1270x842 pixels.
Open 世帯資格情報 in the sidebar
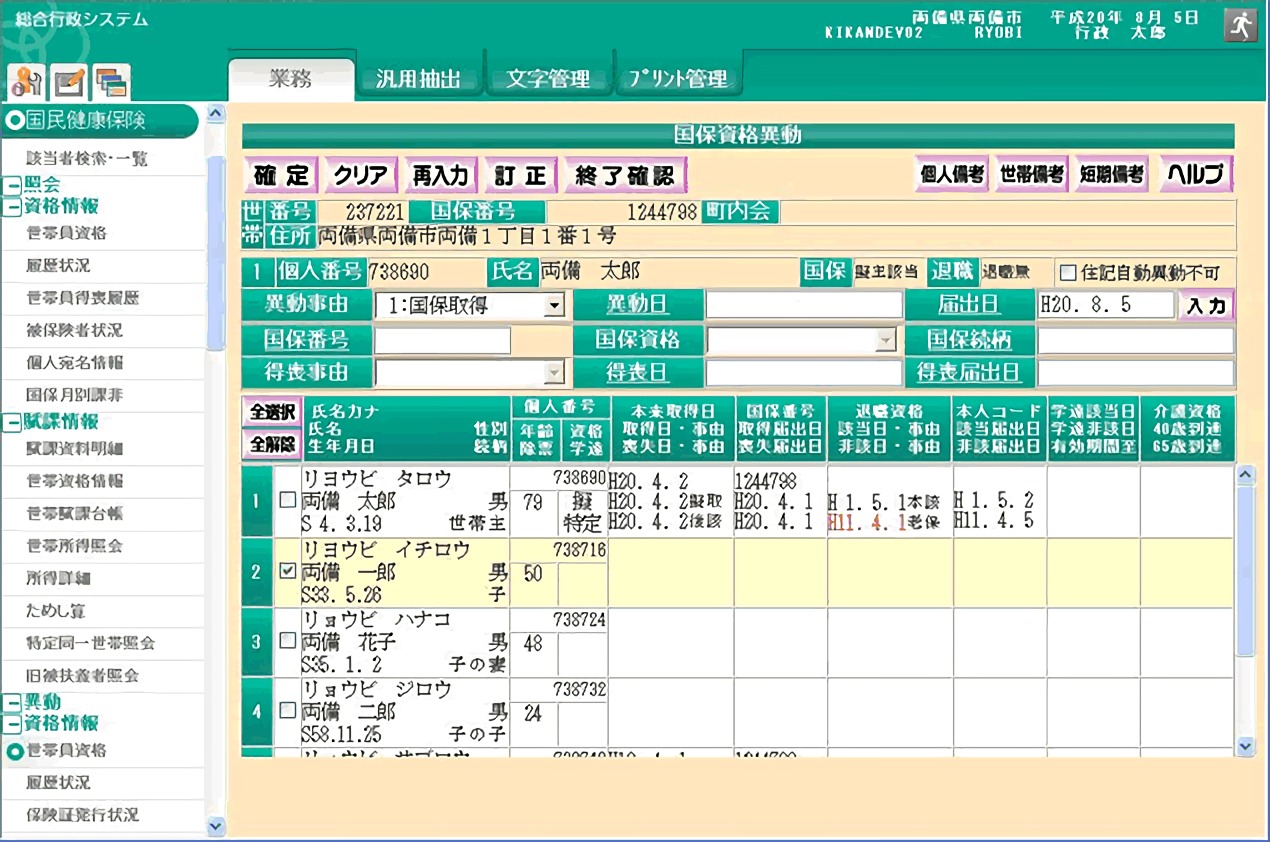[x=74, y=481]
